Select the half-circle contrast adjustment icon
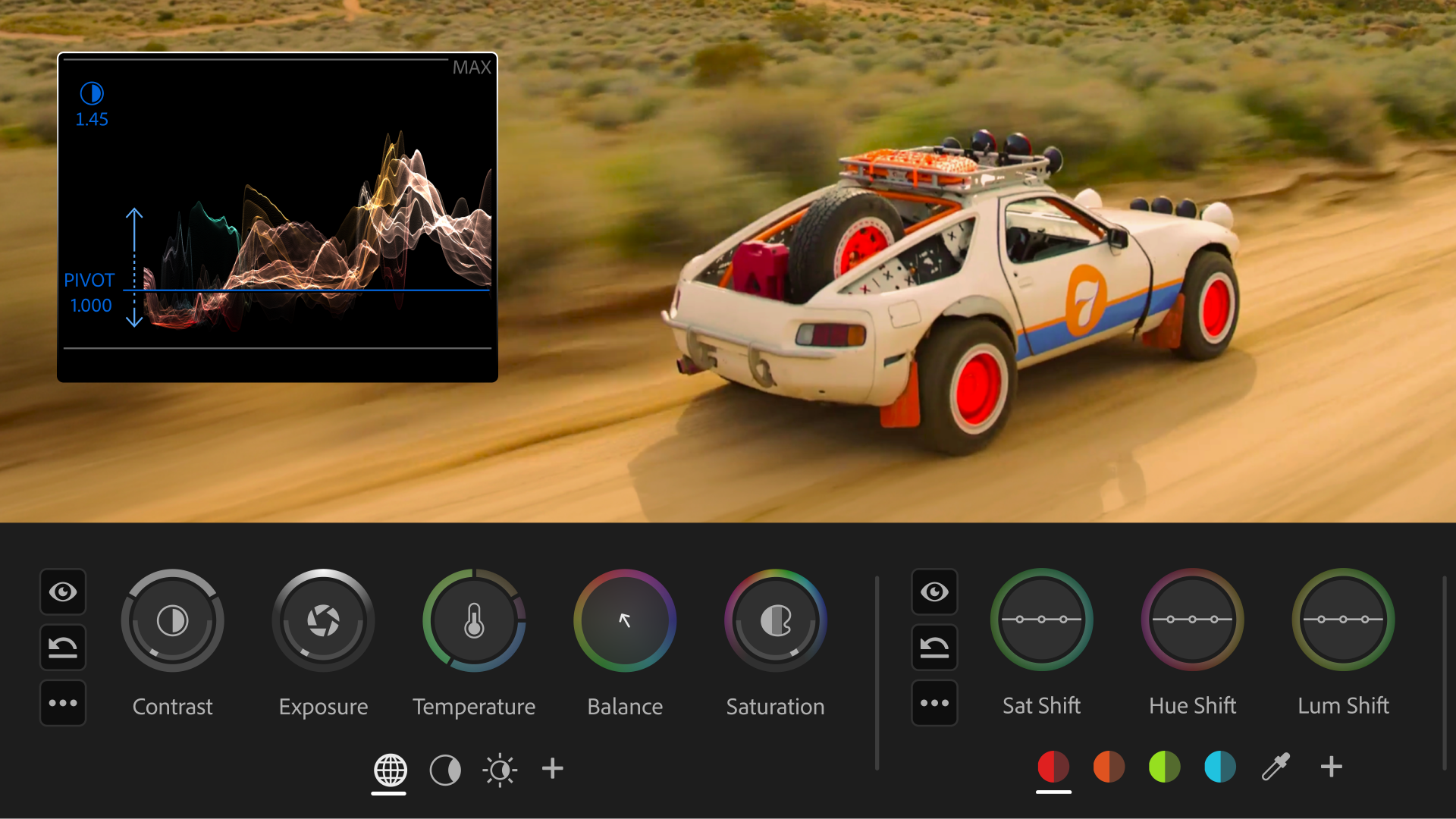 [445, 769]
